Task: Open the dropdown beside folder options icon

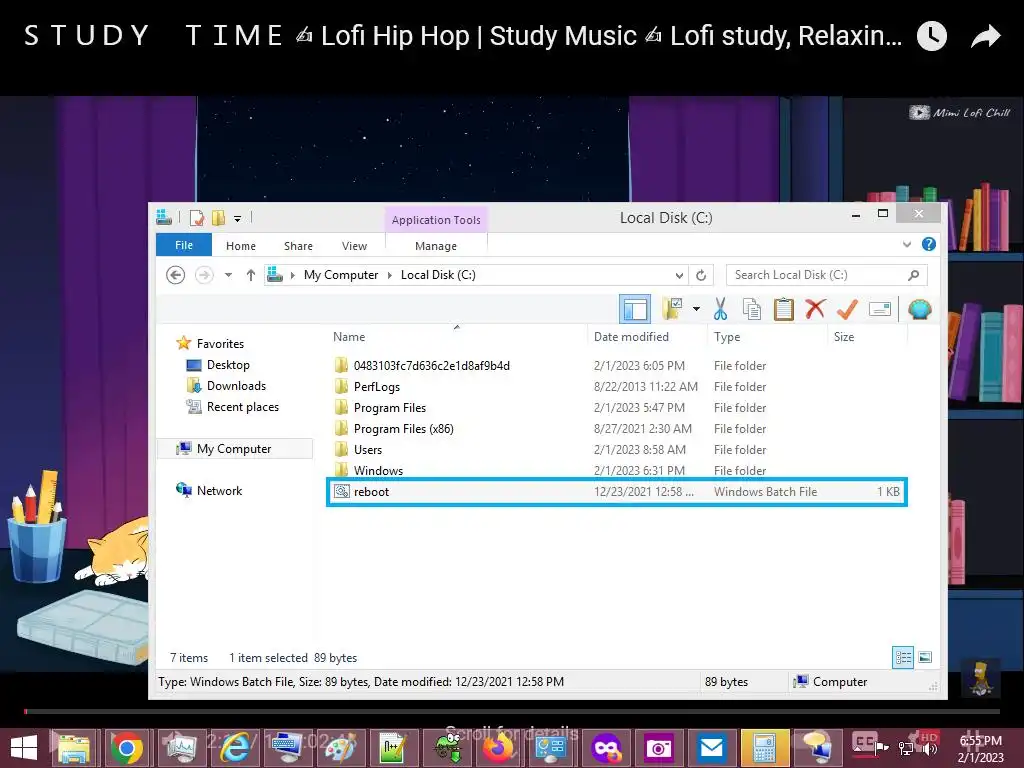Action: point(696,309)
